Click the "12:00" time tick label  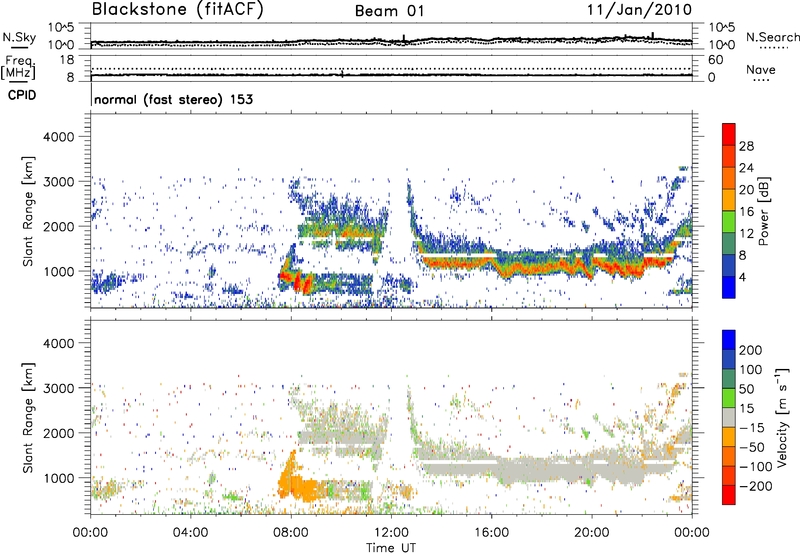pyautogui.click(x=391, y=533)
